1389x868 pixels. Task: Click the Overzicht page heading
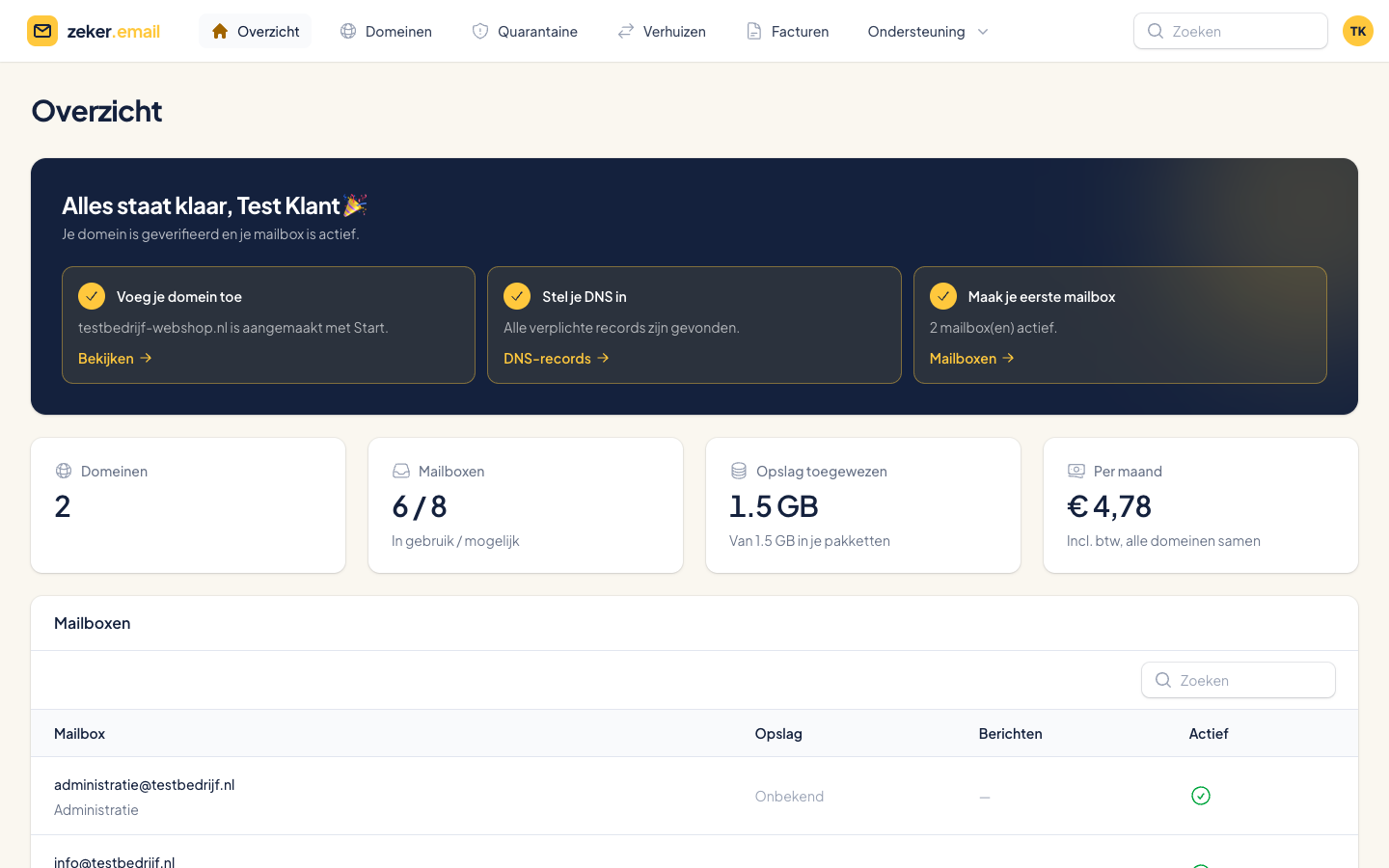[x=96, y=111]
